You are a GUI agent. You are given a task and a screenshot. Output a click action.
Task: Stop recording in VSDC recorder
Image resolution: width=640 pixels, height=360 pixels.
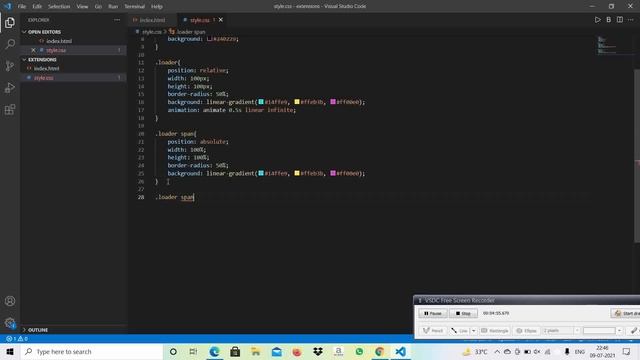463,313
